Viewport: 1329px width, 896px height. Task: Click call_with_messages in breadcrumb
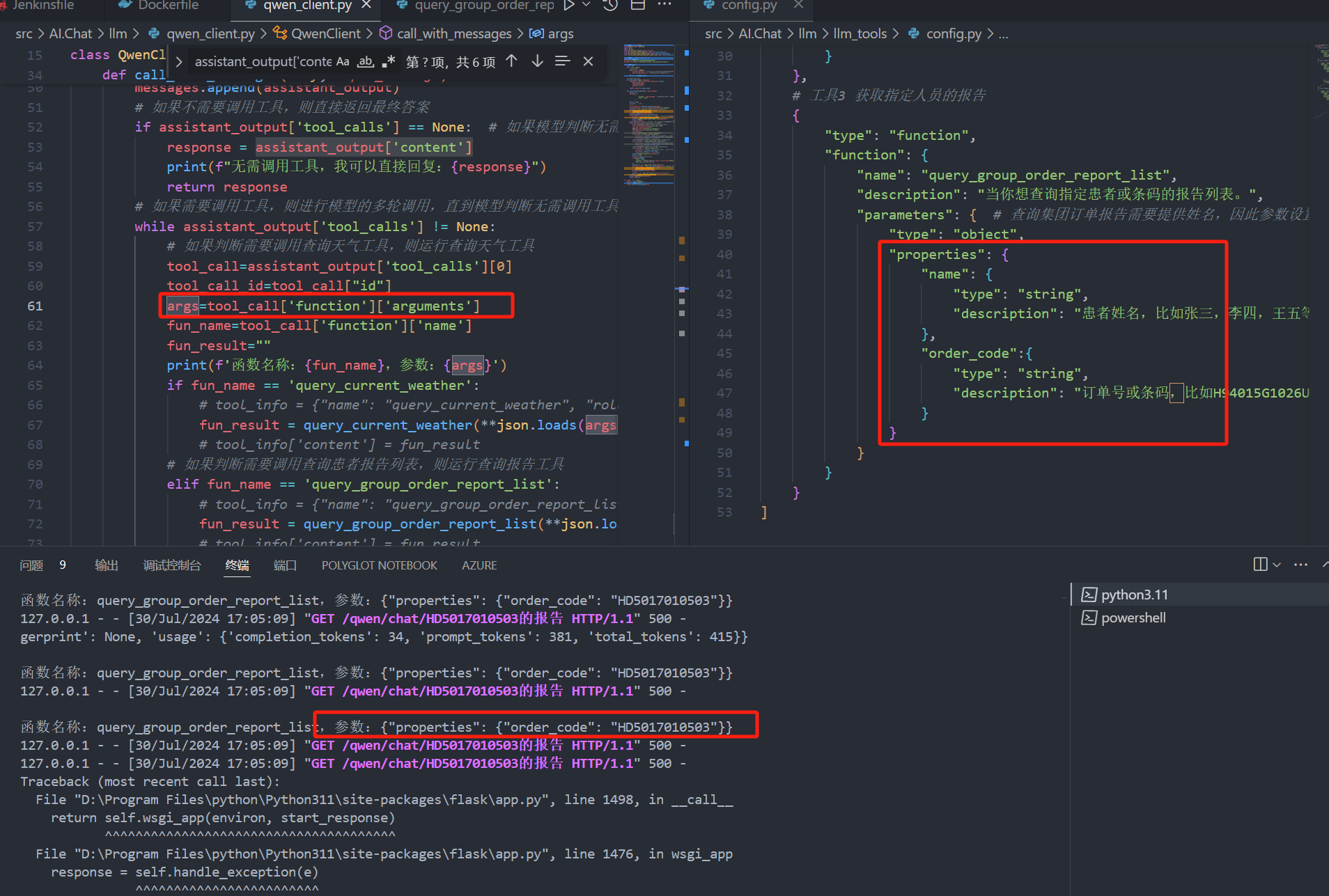pos(446,33)
